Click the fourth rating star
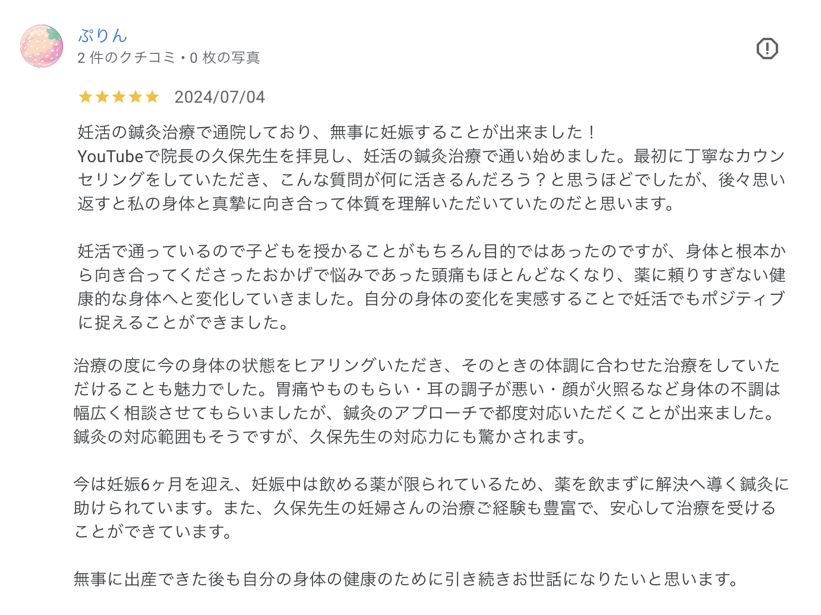Image resolution: width=821 pixels, height=615 pixels. (136, 97)
